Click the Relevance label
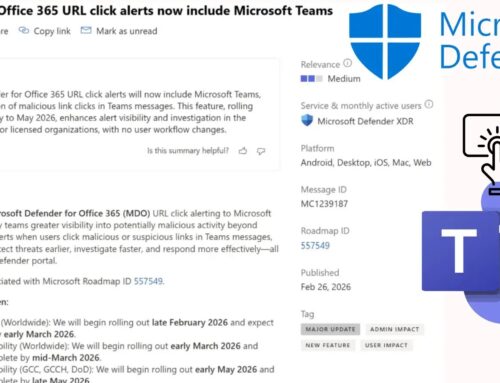Viewport: 500px width, 383px height. pos(320,65)
